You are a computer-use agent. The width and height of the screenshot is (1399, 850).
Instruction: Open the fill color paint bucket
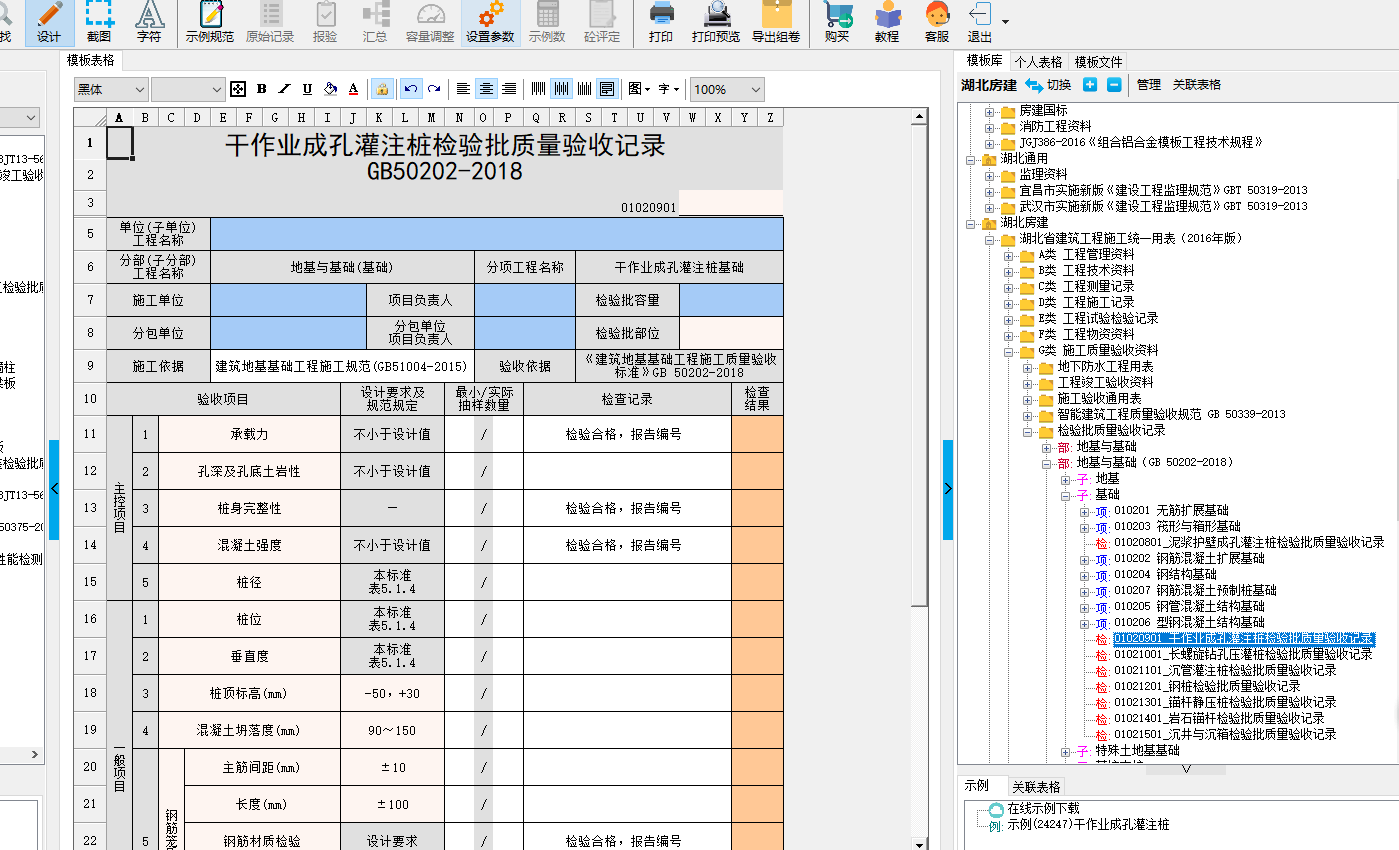[330, 89]
